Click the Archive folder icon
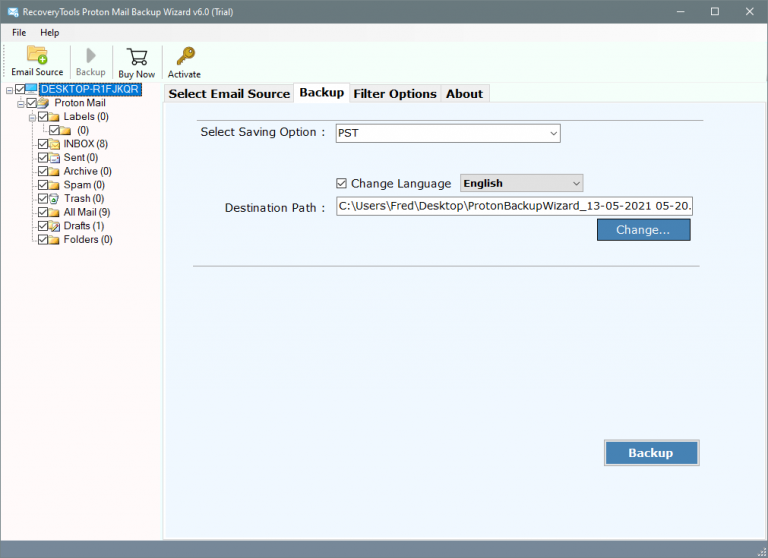This screenshot has width=768, height=558. [x=54, y=171]
